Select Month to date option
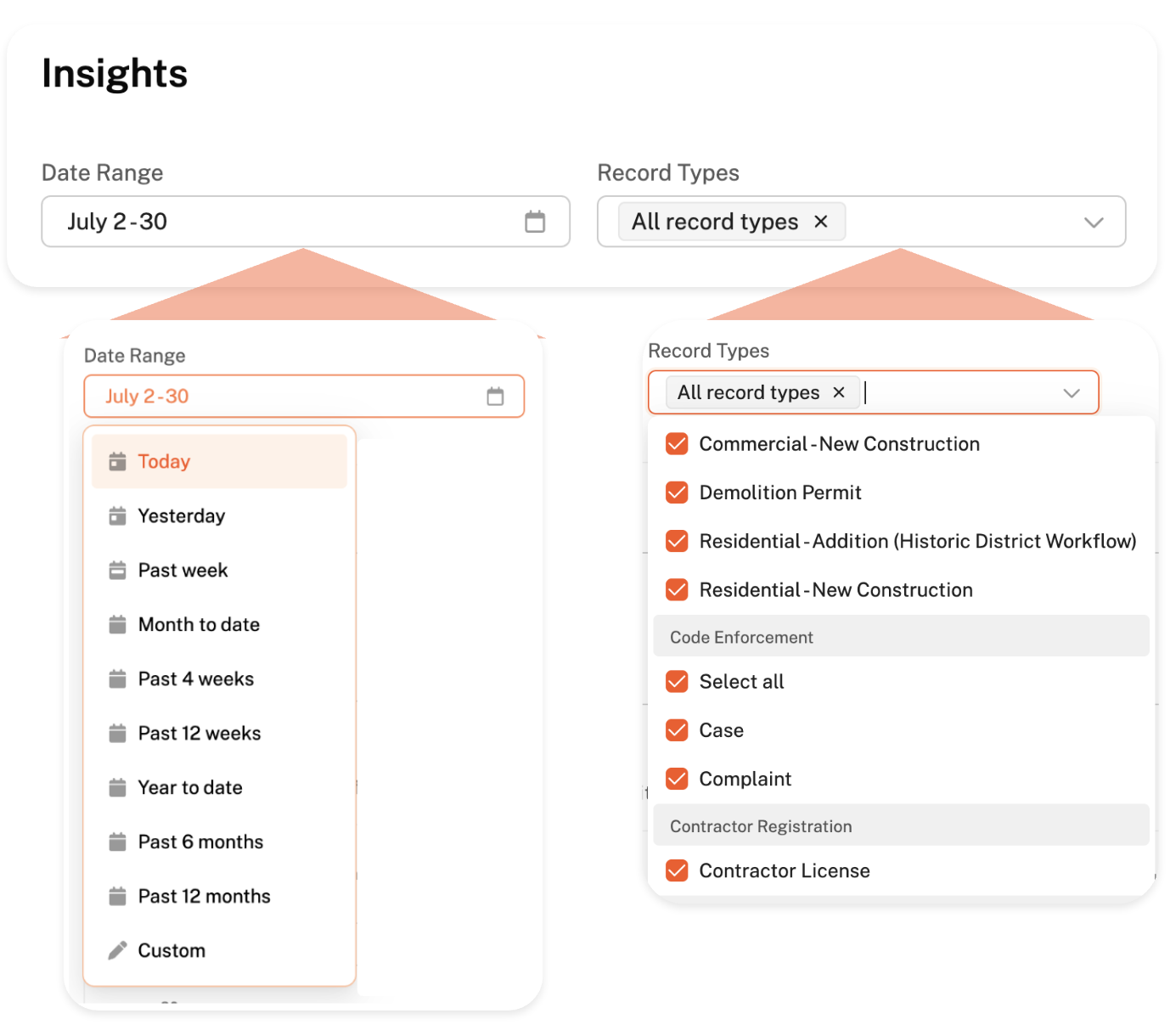Screen dimensions: 1170x1036 pyautogui.click(x=199, y=625)
